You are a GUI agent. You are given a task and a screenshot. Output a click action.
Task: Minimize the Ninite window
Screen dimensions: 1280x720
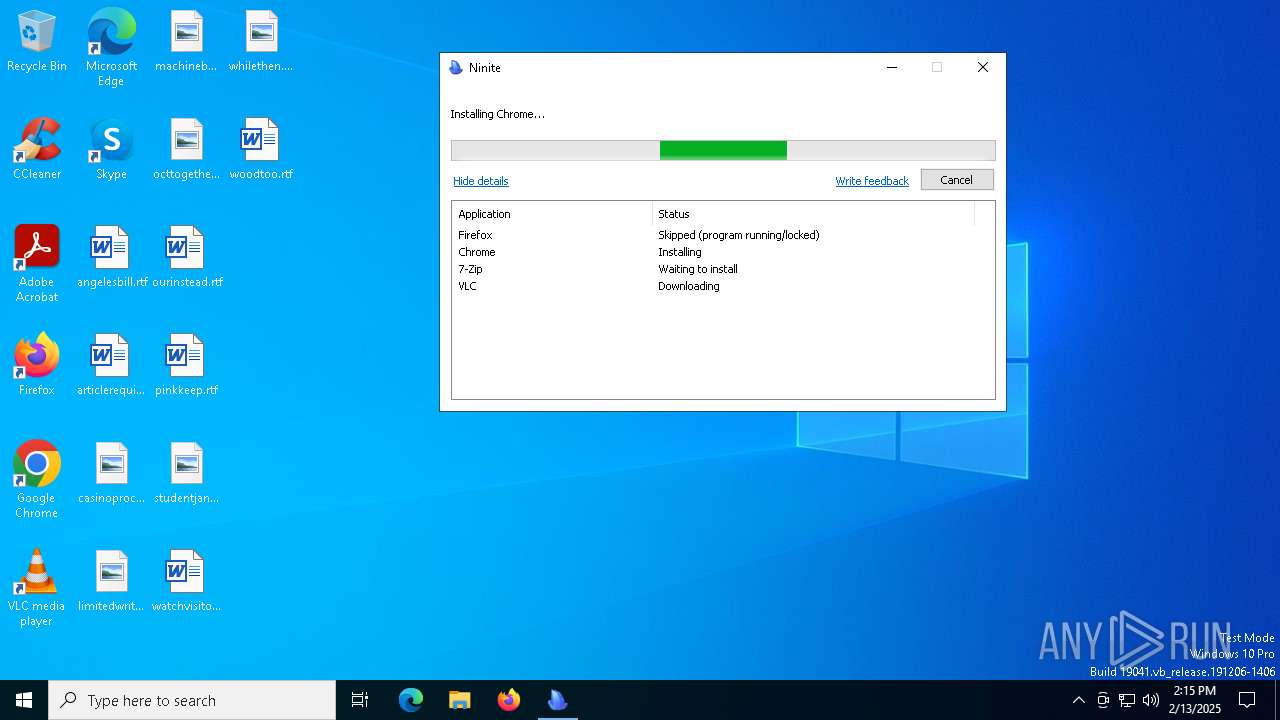tap(892, 67)
